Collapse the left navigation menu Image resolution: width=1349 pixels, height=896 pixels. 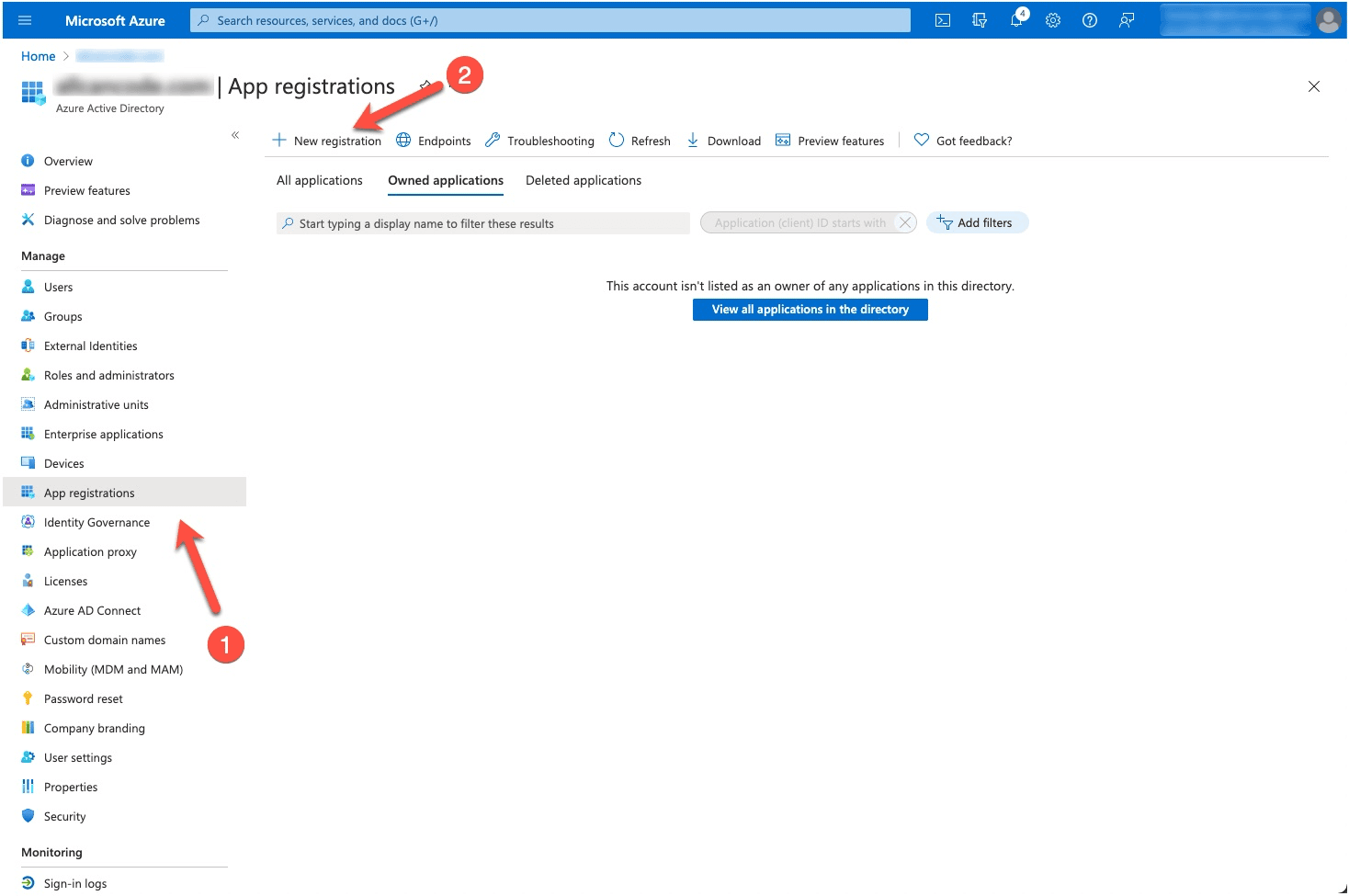click(235, 135)
